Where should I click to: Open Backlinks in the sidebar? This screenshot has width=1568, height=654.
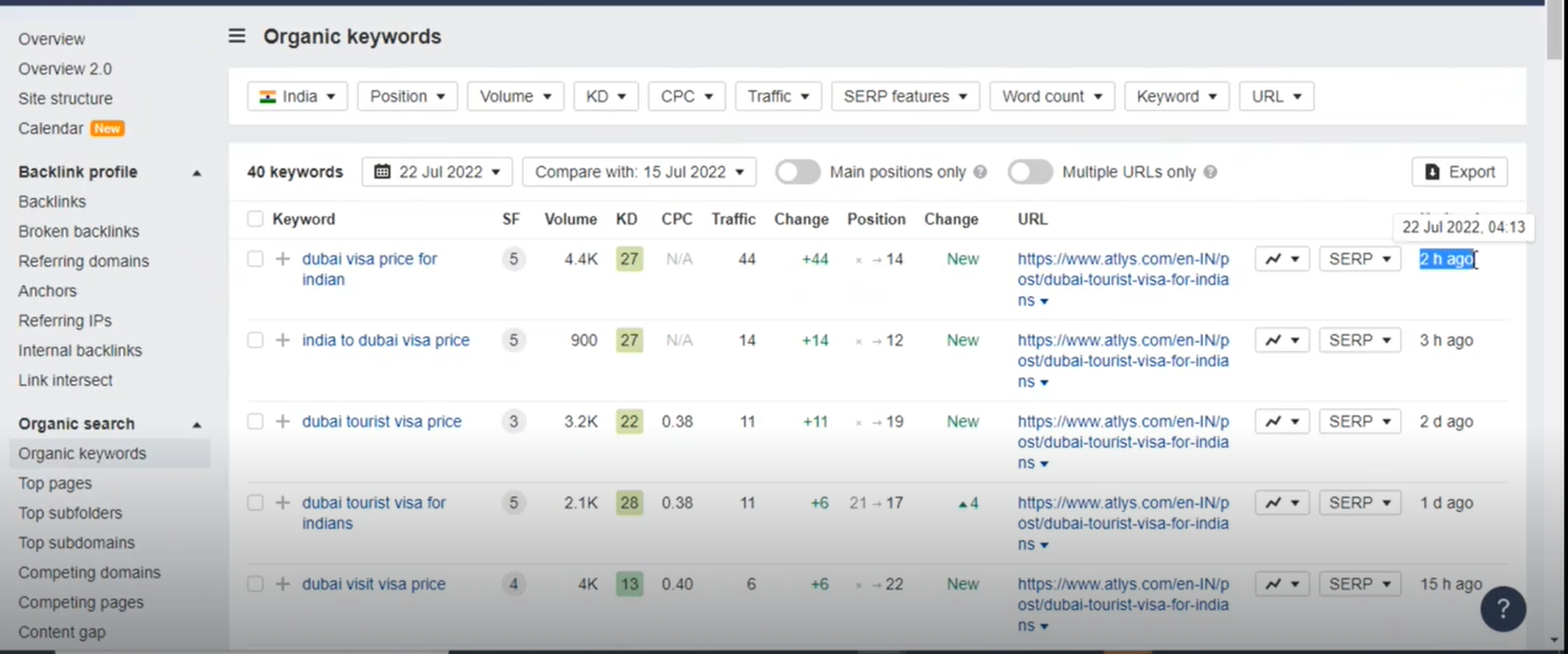pyautogui.click(x=51, y=202)
